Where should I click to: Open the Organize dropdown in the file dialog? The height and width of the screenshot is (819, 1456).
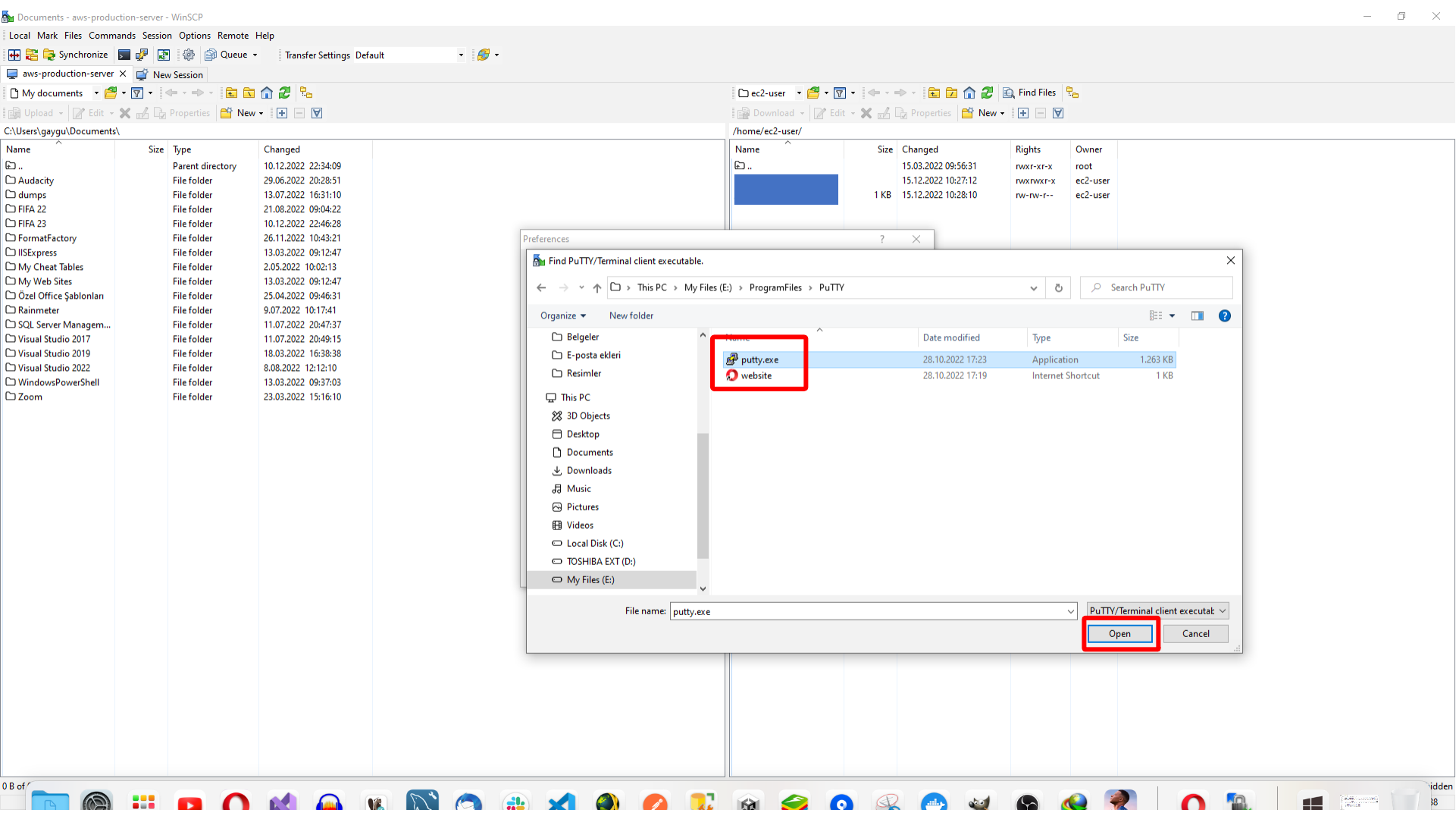click(x=562, y=315)
